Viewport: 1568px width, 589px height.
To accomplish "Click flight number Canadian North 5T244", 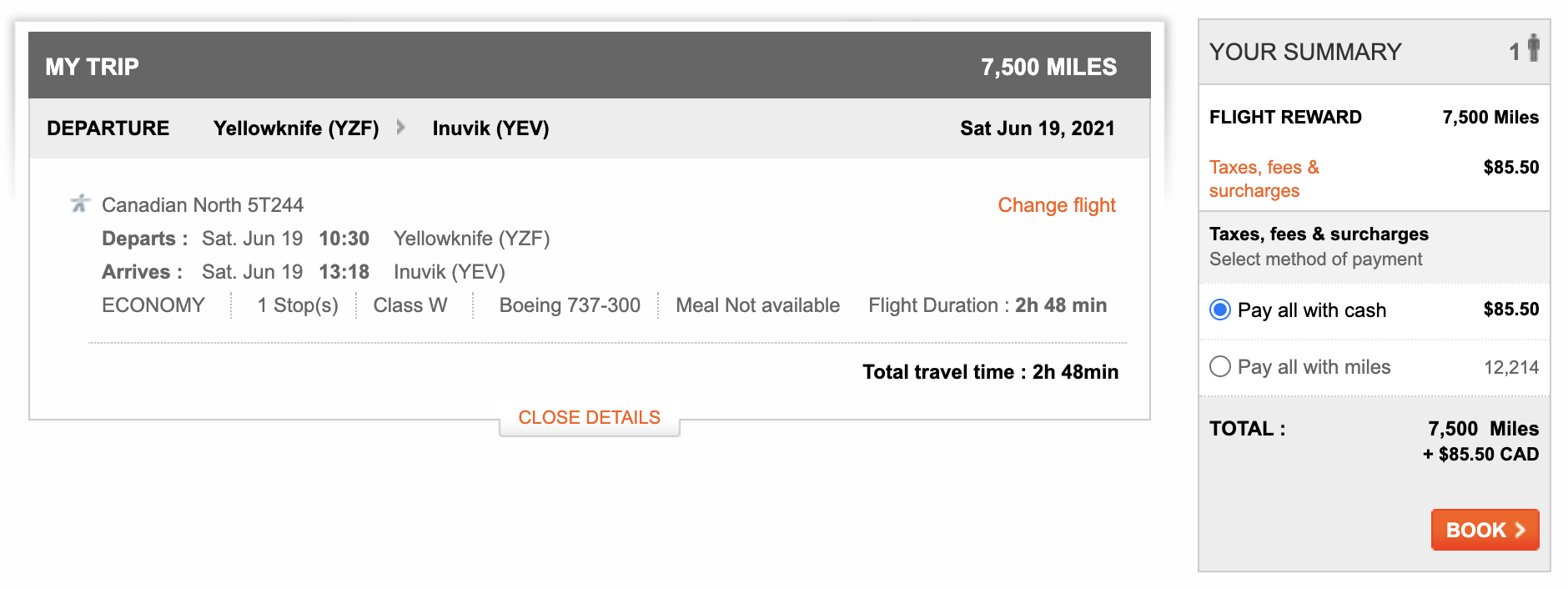I will click(x=203, y=205).
